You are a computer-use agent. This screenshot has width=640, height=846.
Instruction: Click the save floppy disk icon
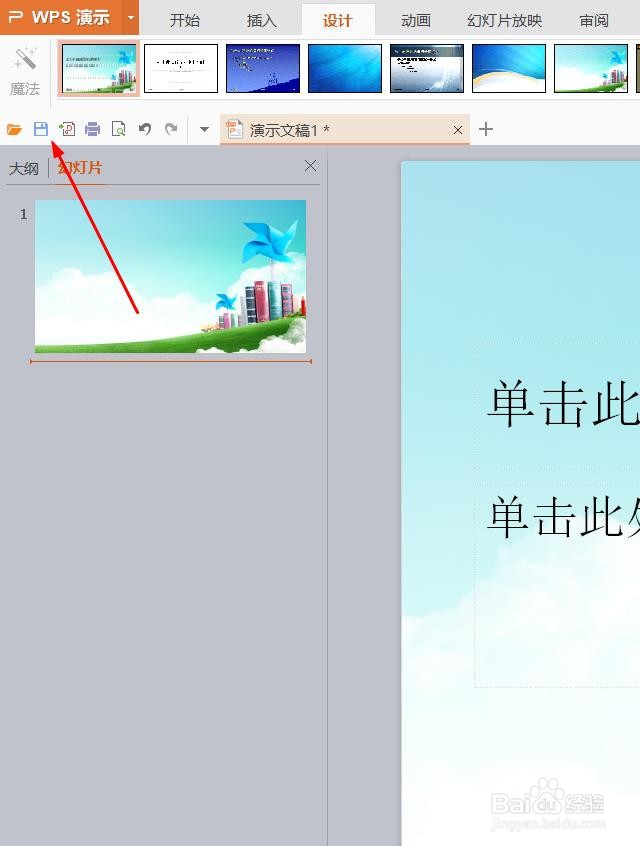click(41, 129)
